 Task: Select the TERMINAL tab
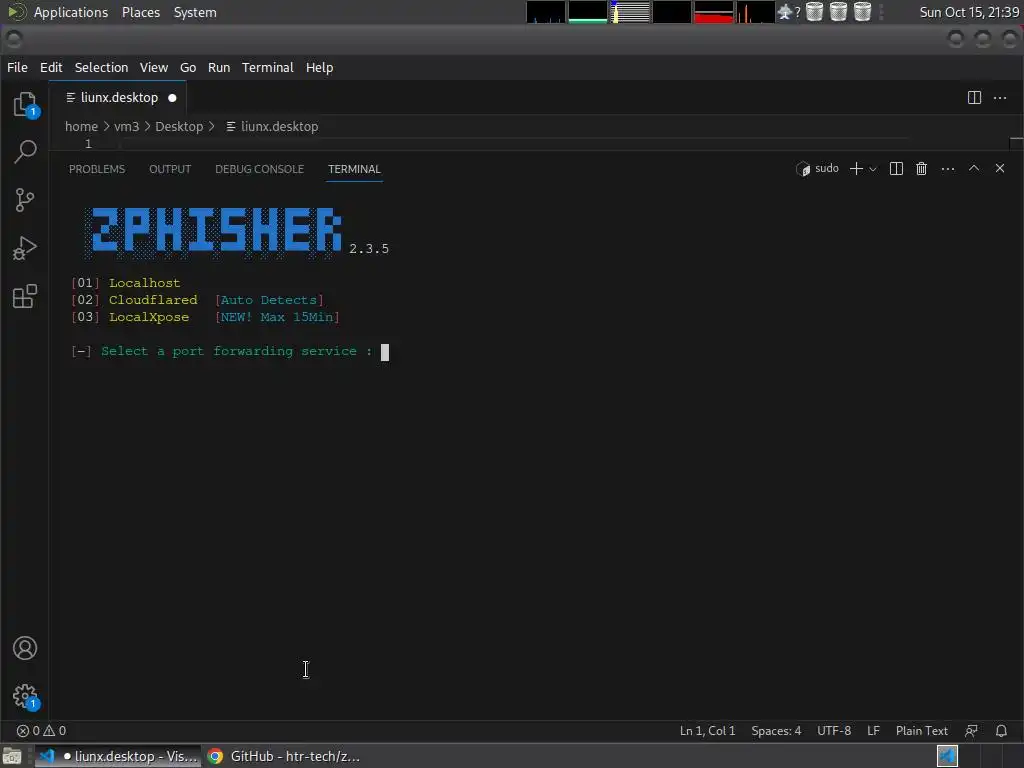pos(354,169)
